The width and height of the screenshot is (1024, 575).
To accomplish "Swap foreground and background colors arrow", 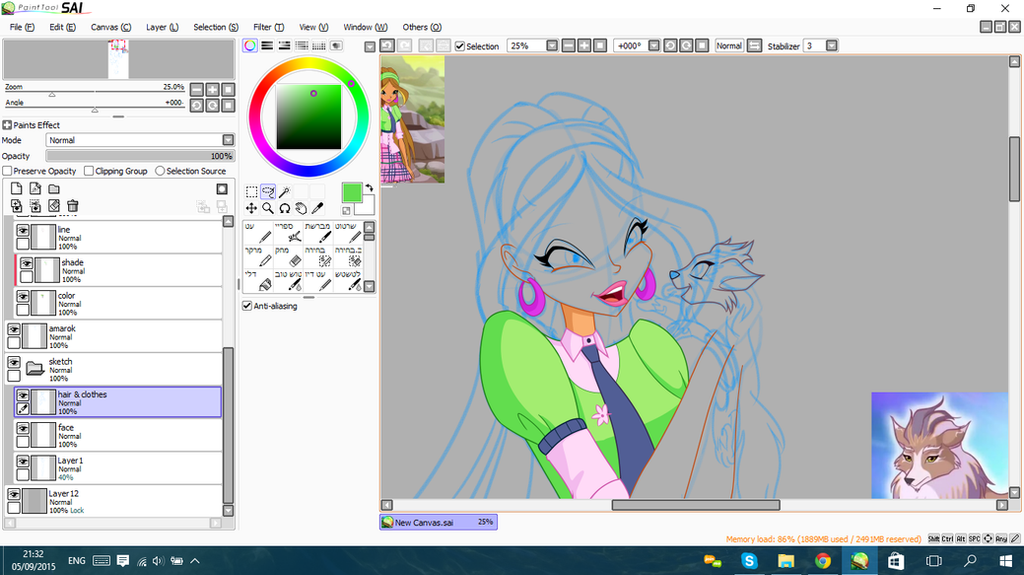I will click(x=369, y=188).
